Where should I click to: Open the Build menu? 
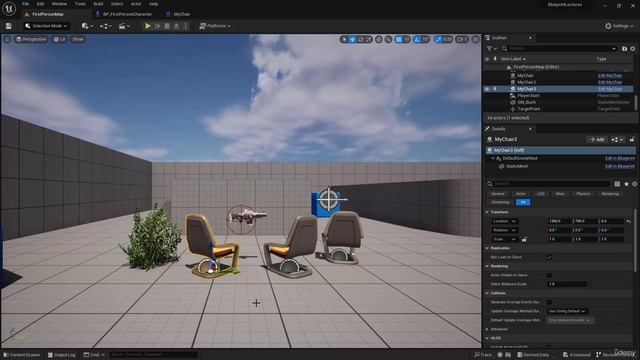point(98,4)
